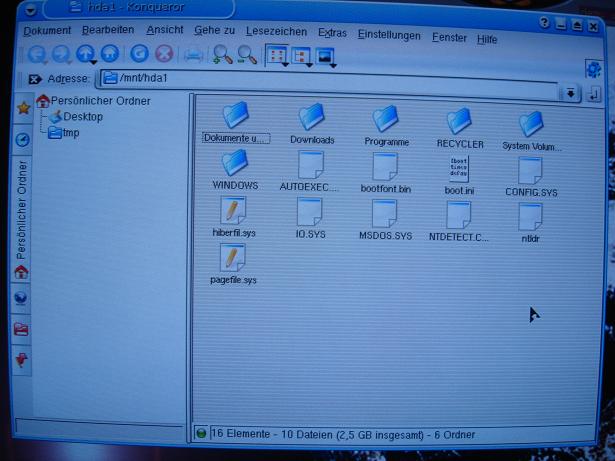615x461 pixels.
Task: Select the Programme folder
Action: [x=386, y=126]
